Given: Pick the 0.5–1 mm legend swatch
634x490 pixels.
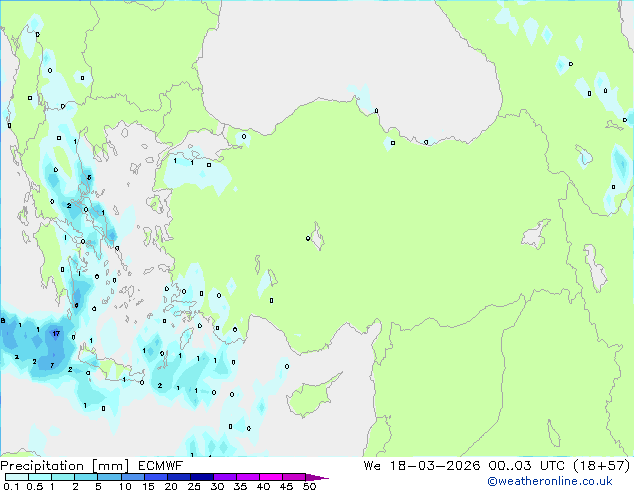Looking at the screenshot, I should [40, 477].
